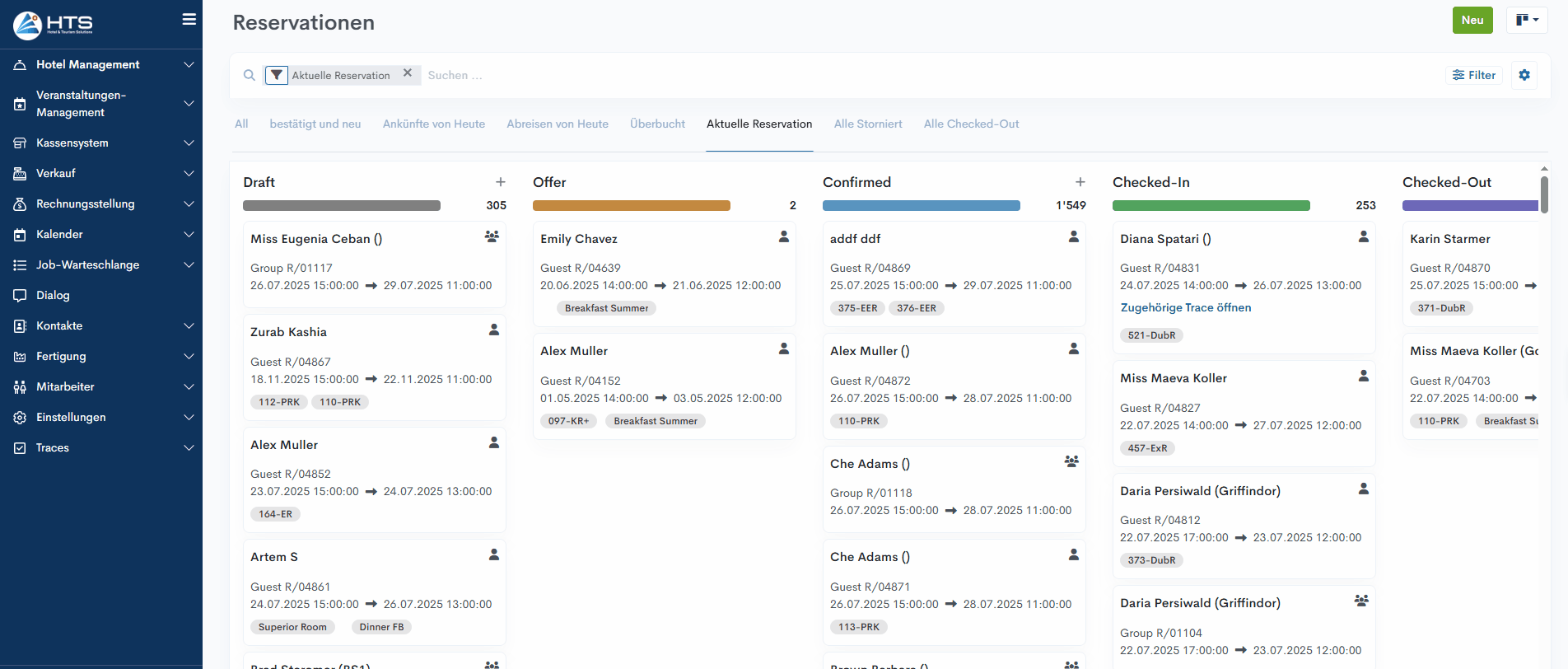This screenshot has height=669, width=1568.
Task: Open Dialog from the sidebar
Action: (x=53, y=295)
